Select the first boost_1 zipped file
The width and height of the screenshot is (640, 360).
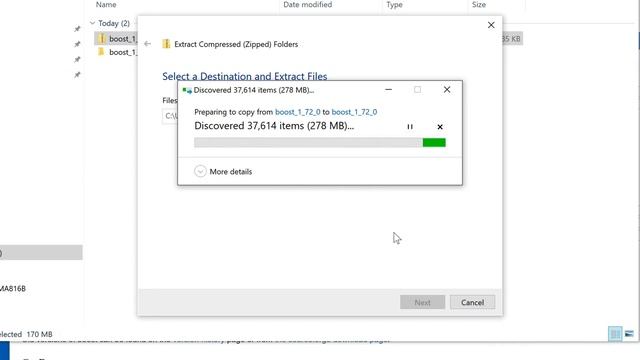116,39
